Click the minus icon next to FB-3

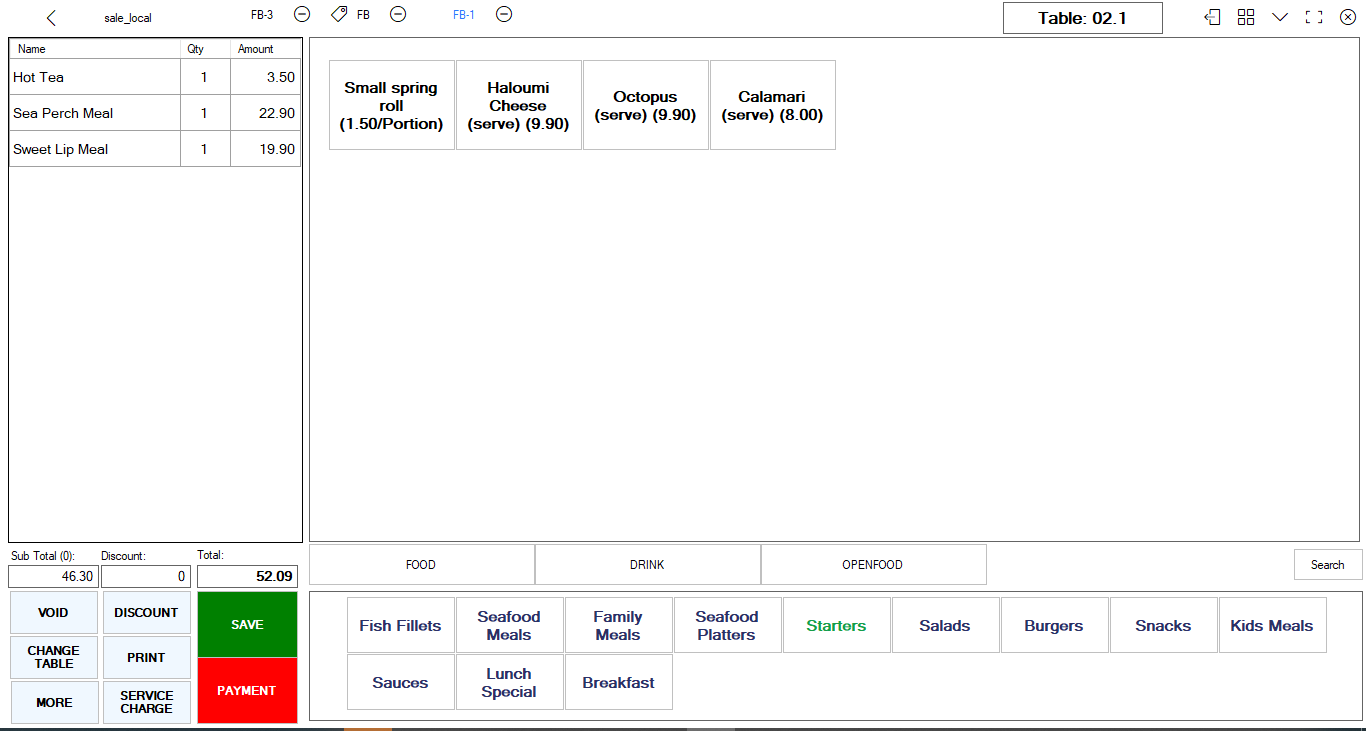tap(302, 14)
